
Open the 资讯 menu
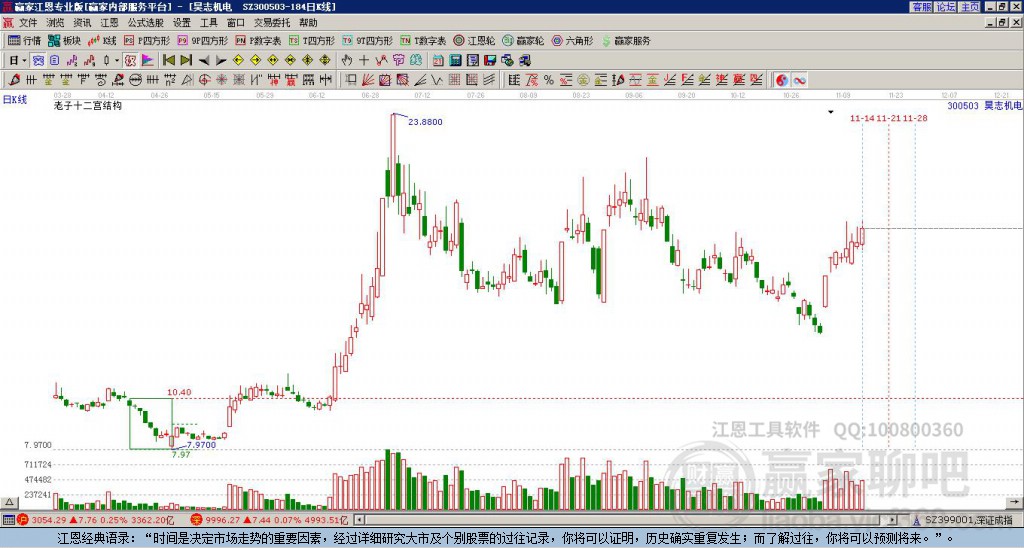(x=82, y=23)
